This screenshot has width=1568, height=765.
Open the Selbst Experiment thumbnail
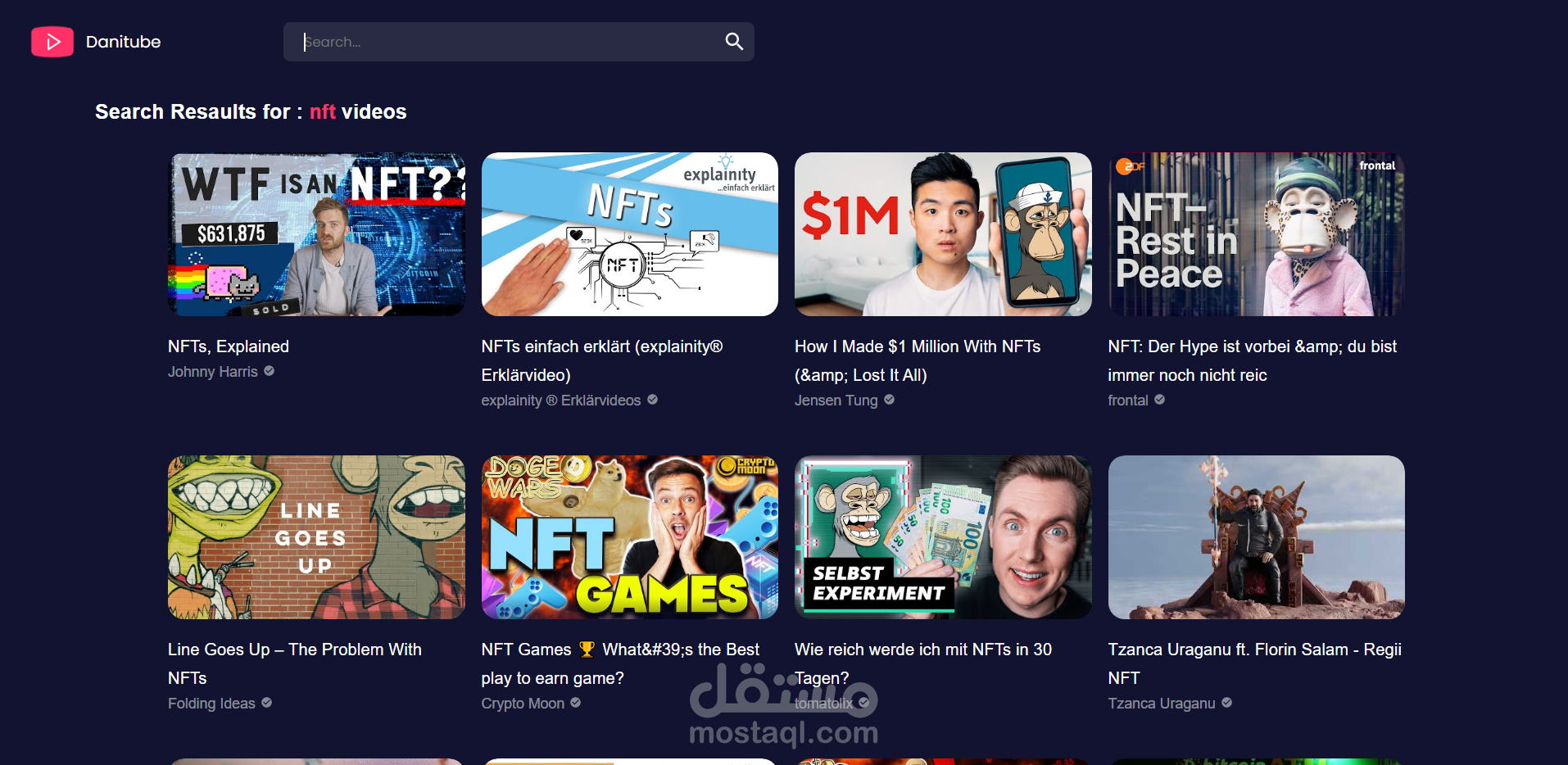click(x=943, y=537)
